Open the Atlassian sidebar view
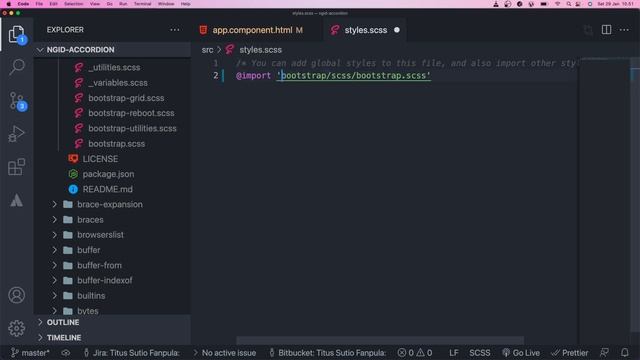640x360 pixels. click(x=16, y=200)
